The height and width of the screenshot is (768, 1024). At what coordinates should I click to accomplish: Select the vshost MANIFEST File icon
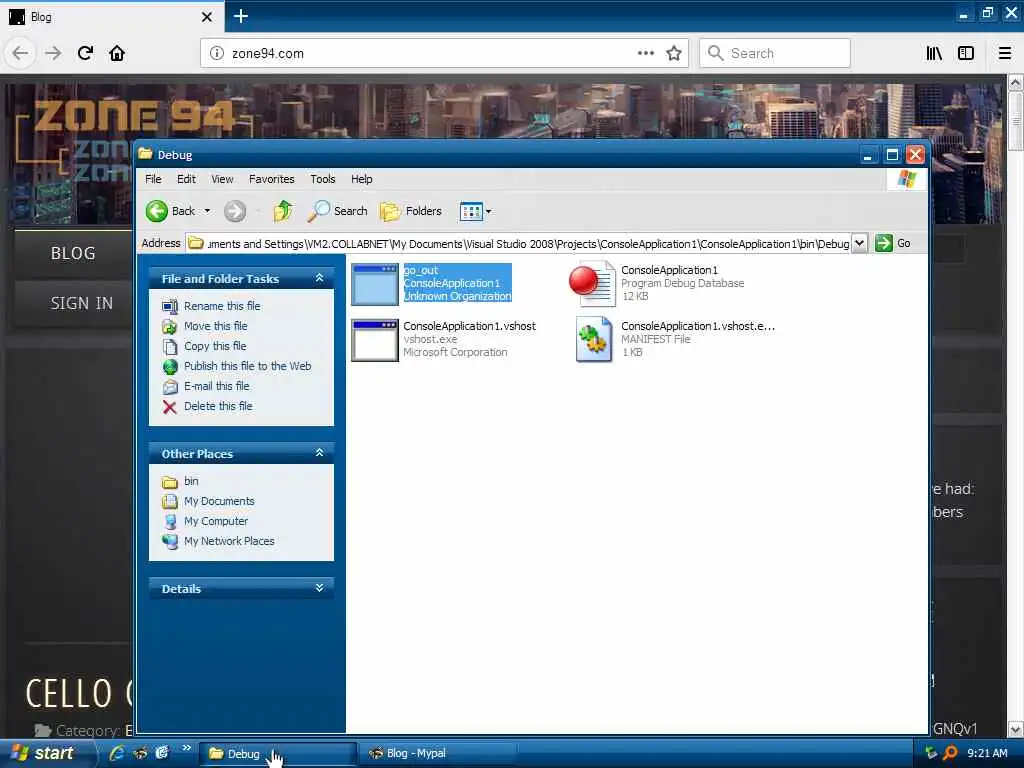tap(594, 340)
